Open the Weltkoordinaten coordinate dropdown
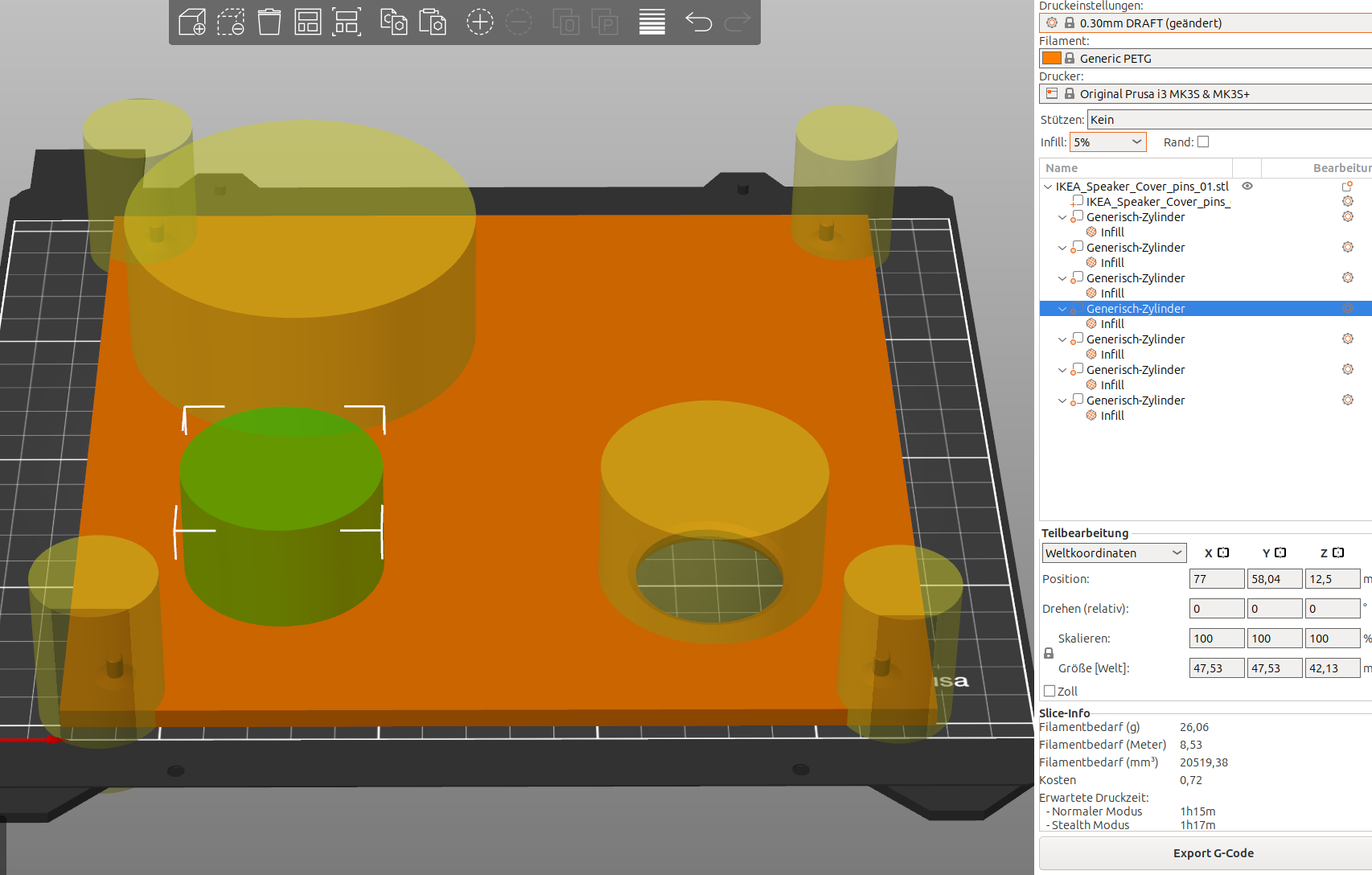 pyautogui.click(x=1114, y=553)
